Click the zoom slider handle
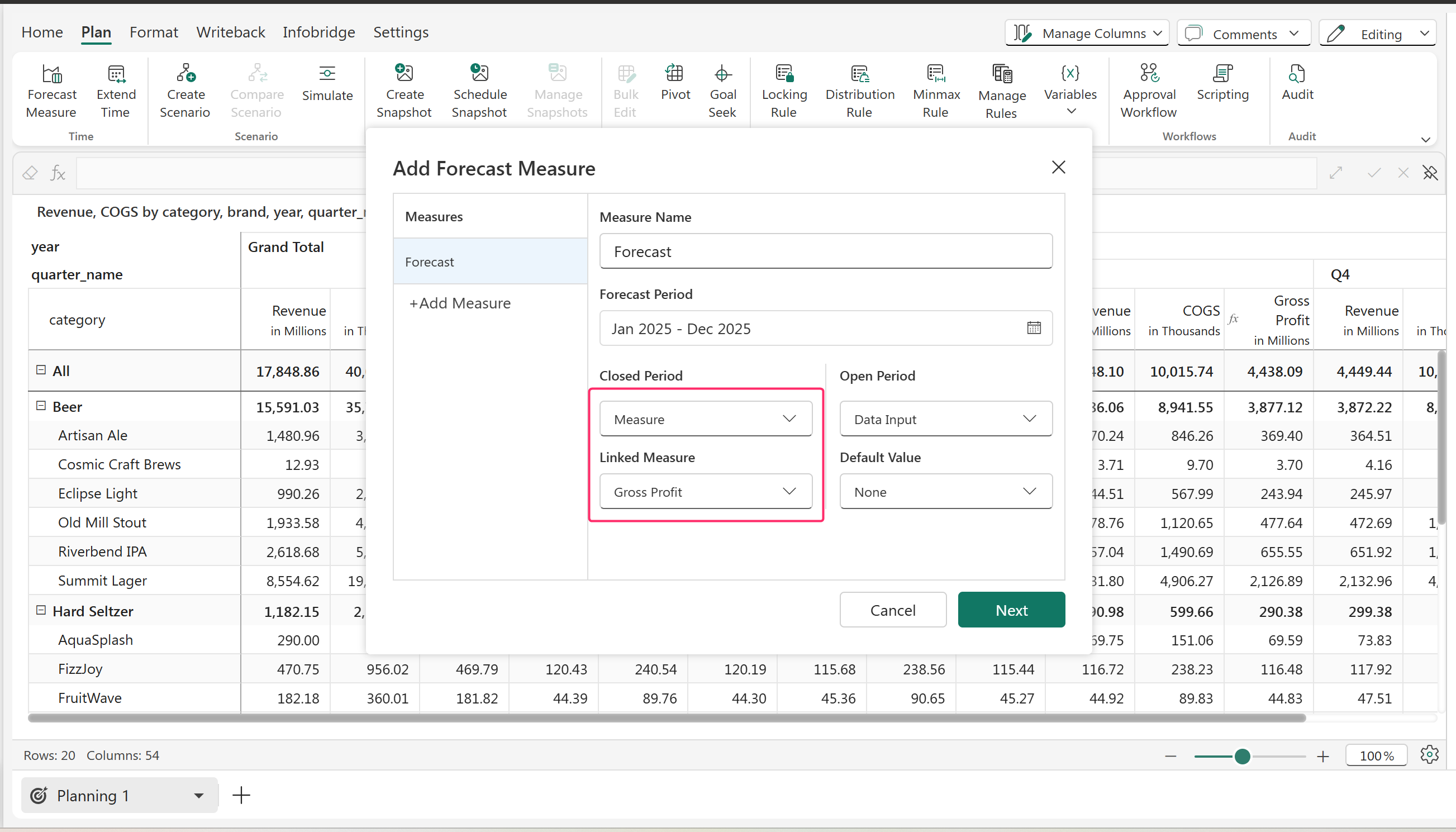The width and height of the screenshot is (1456, 832). [x=1242, y=756]
